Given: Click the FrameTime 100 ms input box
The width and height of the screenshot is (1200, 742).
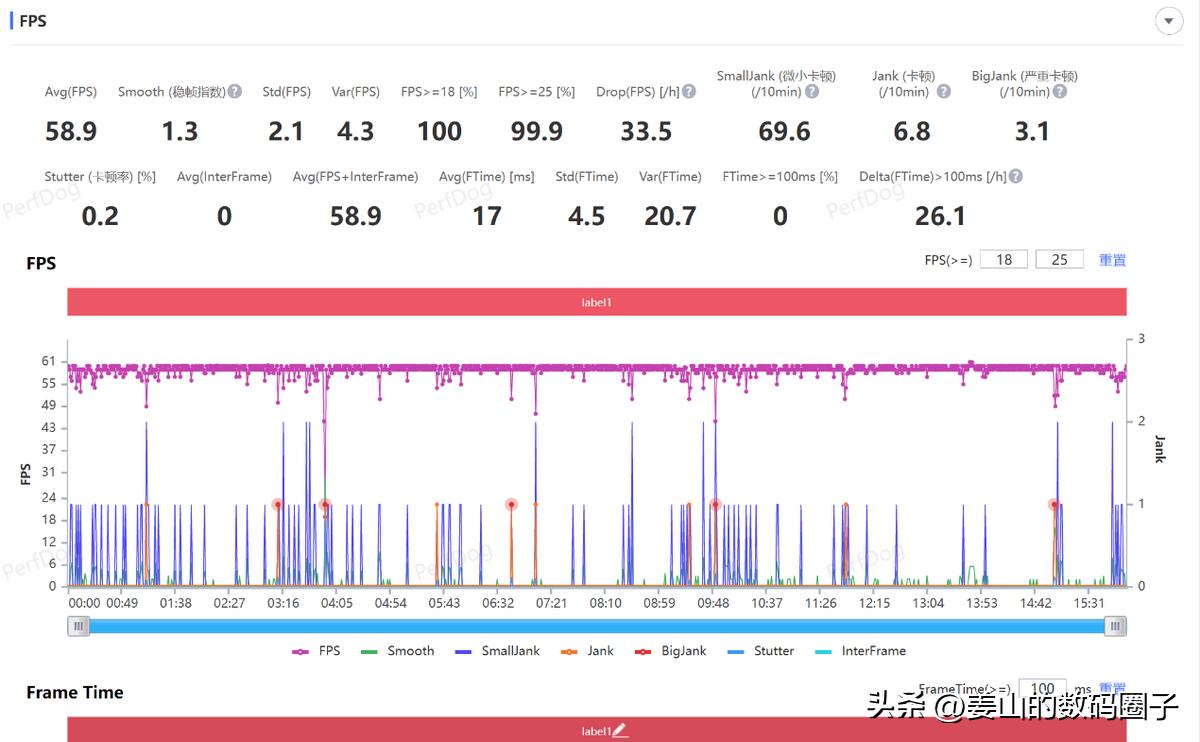Looking at the screenshot, I should point(1042,689).
